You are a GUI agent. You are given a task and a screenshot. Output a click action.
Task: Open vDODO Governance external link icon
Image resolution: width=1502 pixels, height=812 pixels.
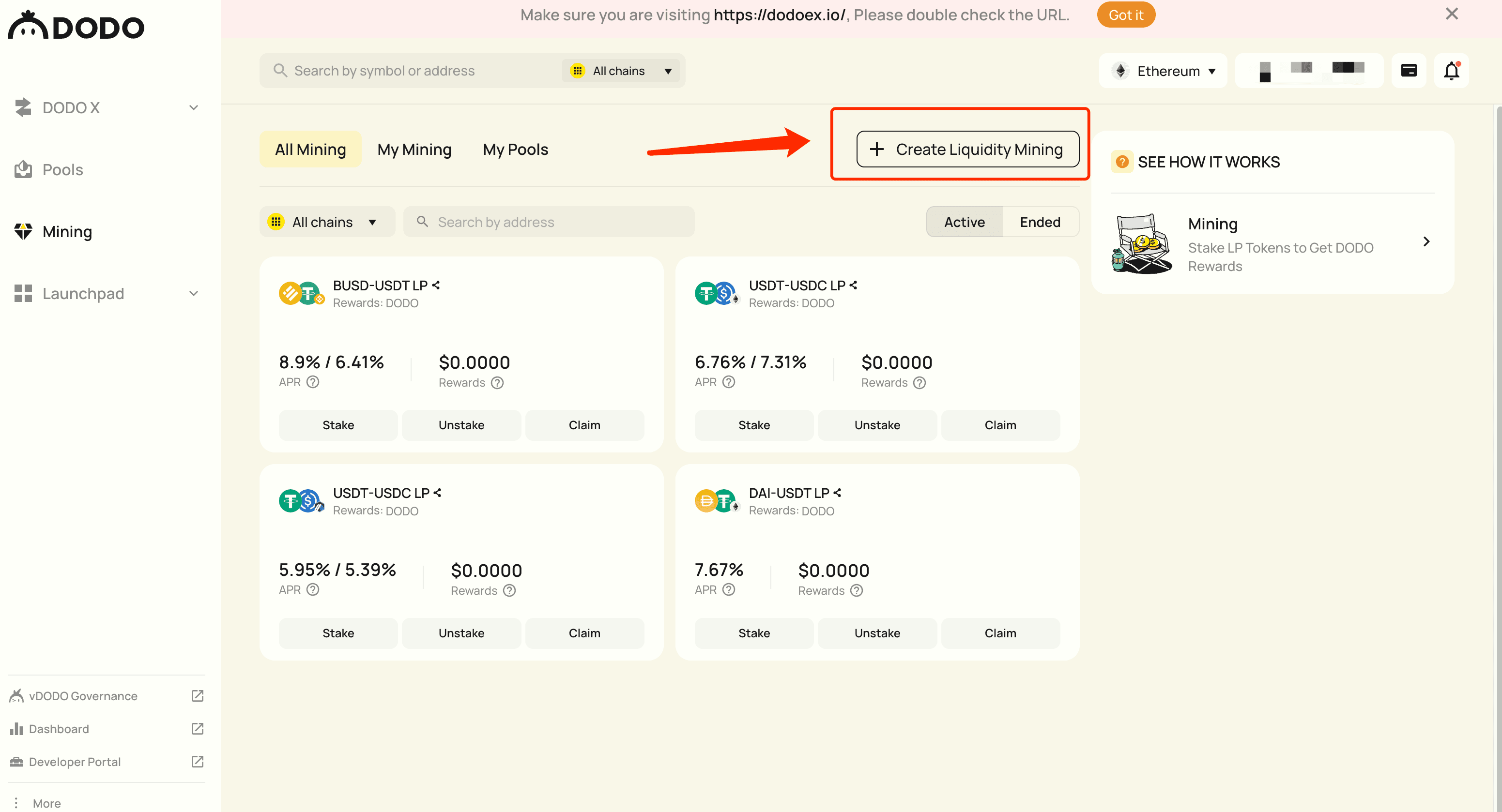[x=198, y=695]
